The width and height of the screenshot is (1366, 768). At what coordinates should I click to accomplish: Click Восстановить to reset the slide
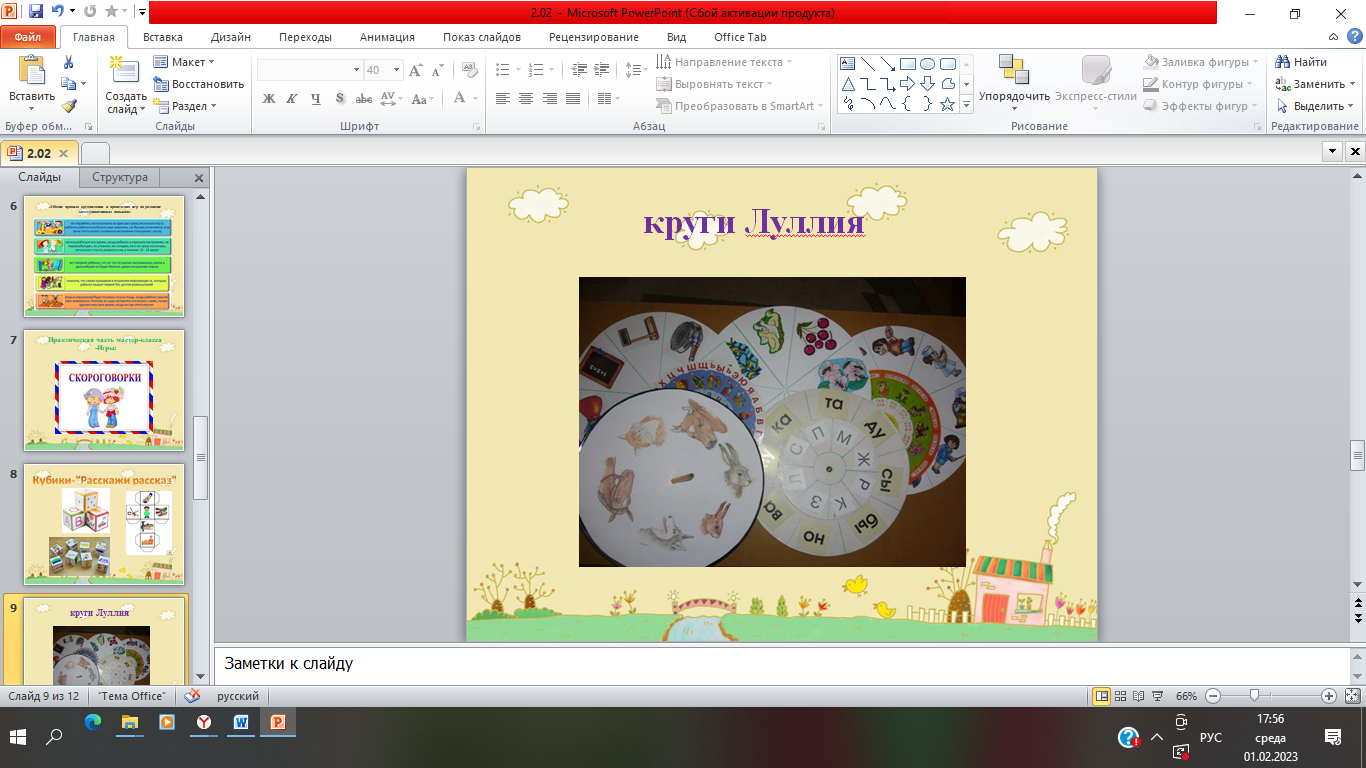coord(198,84)
